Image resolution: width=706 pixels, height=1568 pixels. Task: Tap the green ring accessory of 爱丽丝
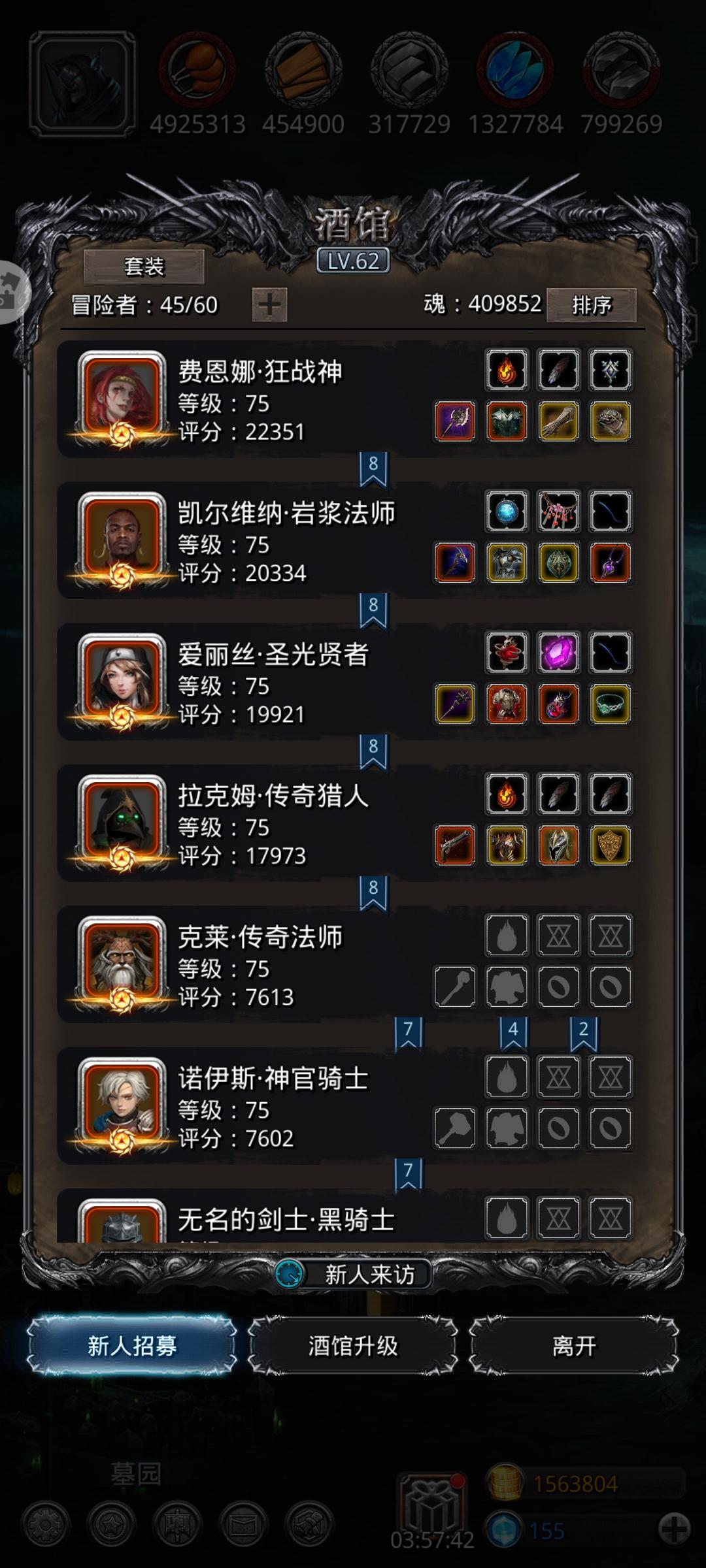(x=610, y=704)
